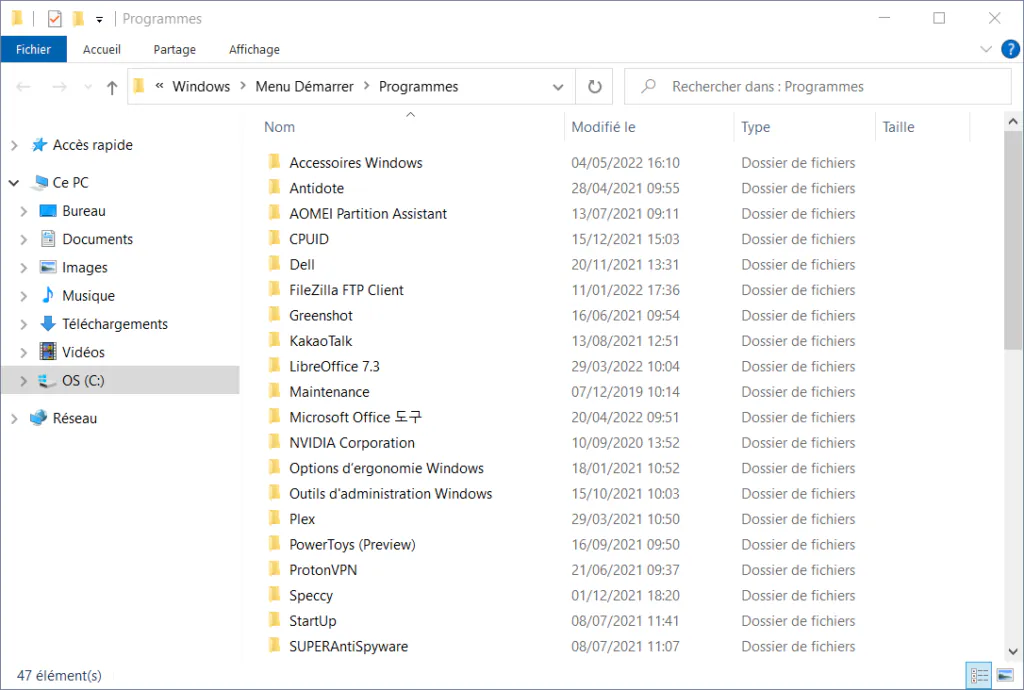This screenshot has height=690, width=1024.
Task: Click the Documents sidebar icon
Action: click(x=48, y=239)
